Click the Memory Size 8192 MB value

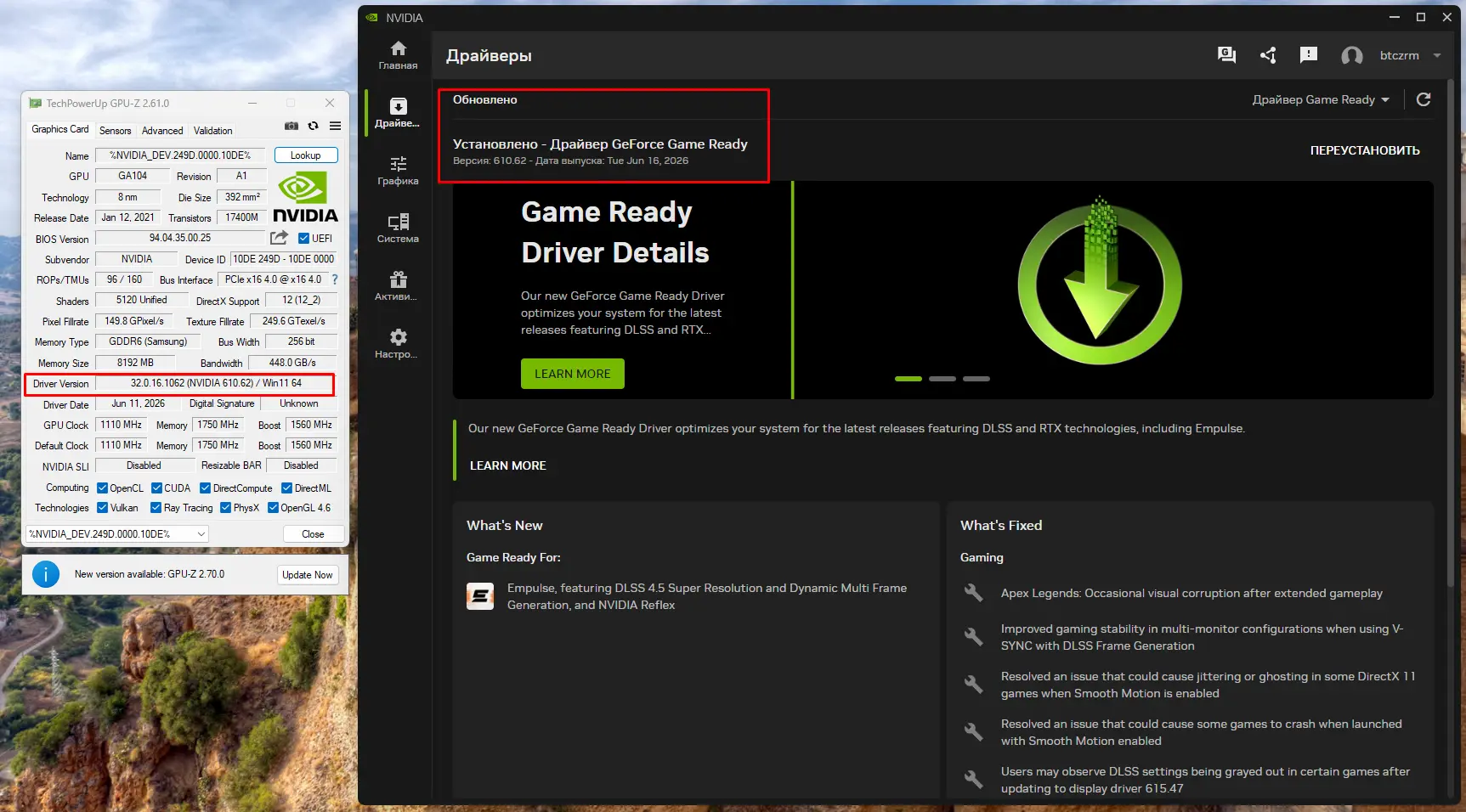[135, 363]
